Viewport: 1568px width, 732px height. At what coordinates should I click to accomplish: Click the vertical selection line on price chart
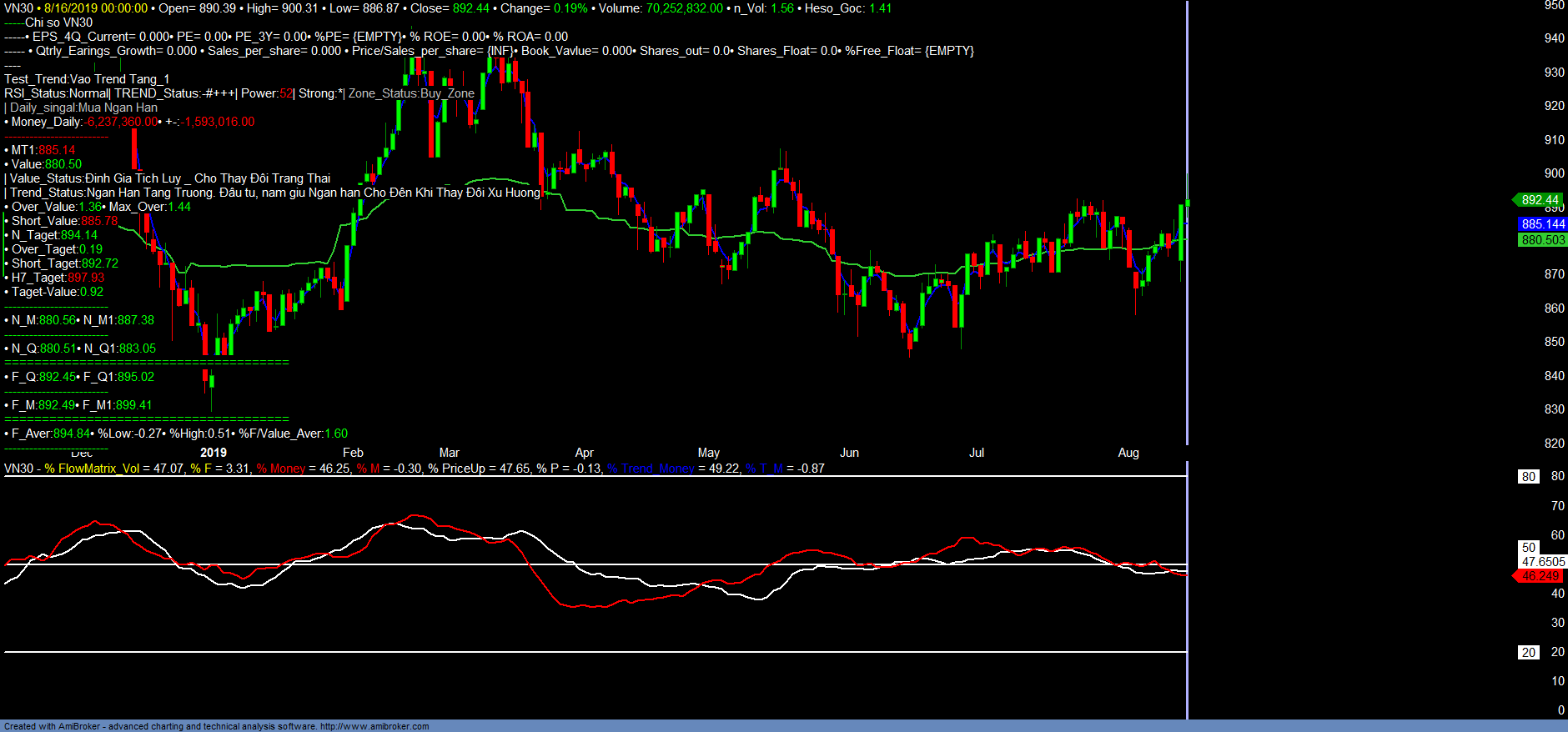(x=1187, y=250)
